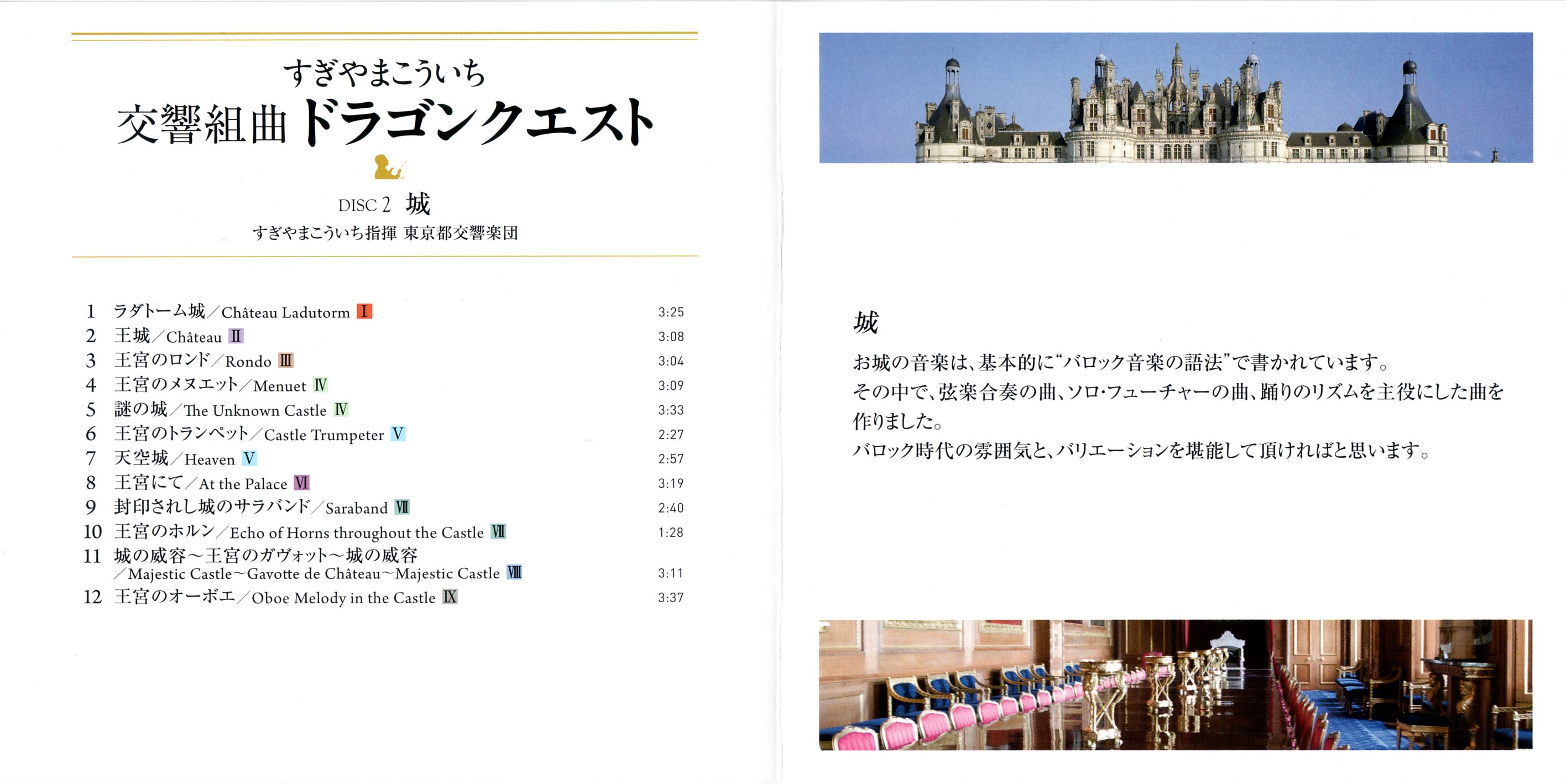The width and height of the screenshot is (1566, 784).
Task: Click the palace dining hall photo
Action: click(1175, 684)
